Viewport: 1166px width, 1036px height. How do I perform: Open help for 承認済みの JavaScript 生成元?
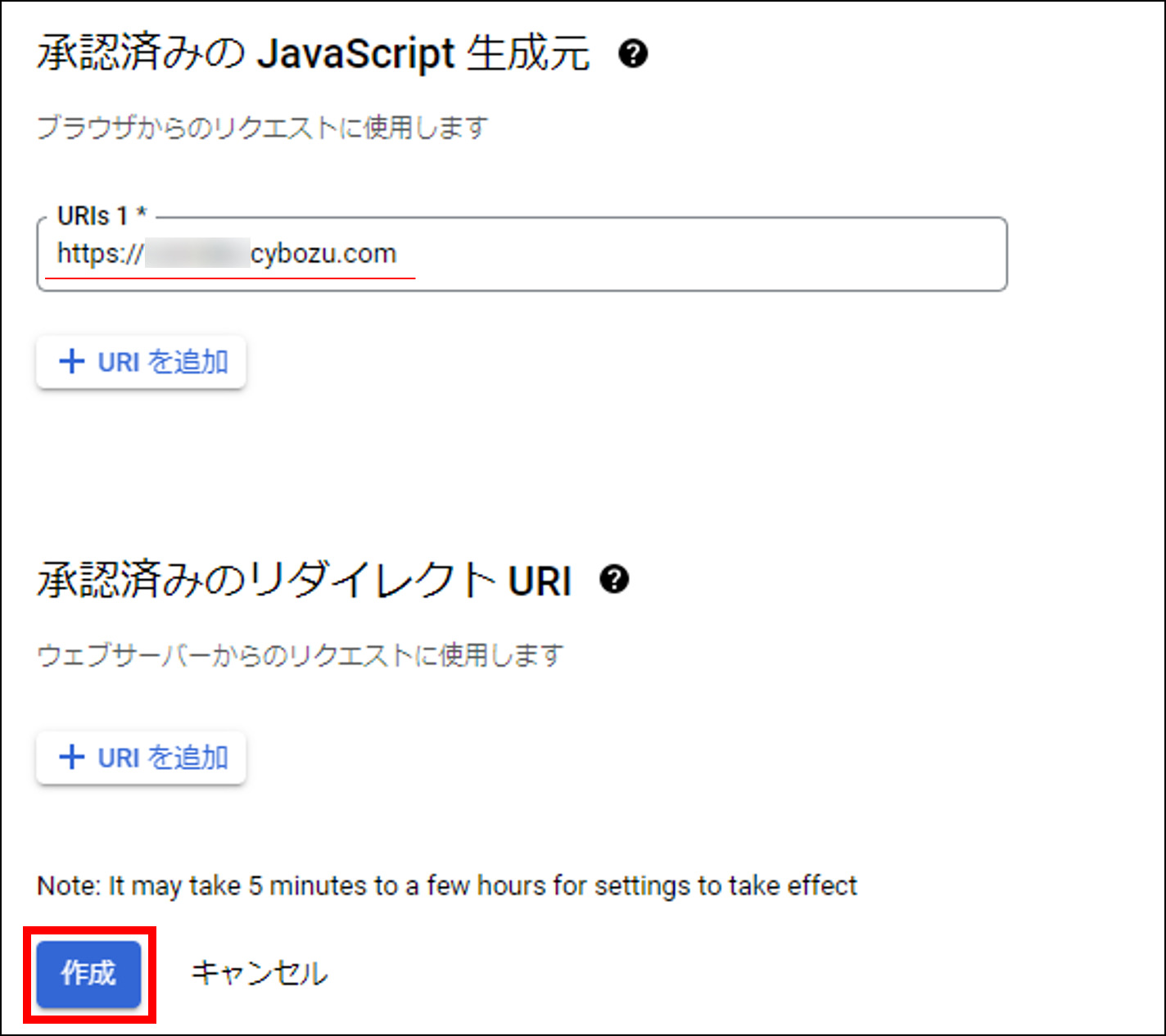click(633, 54)
